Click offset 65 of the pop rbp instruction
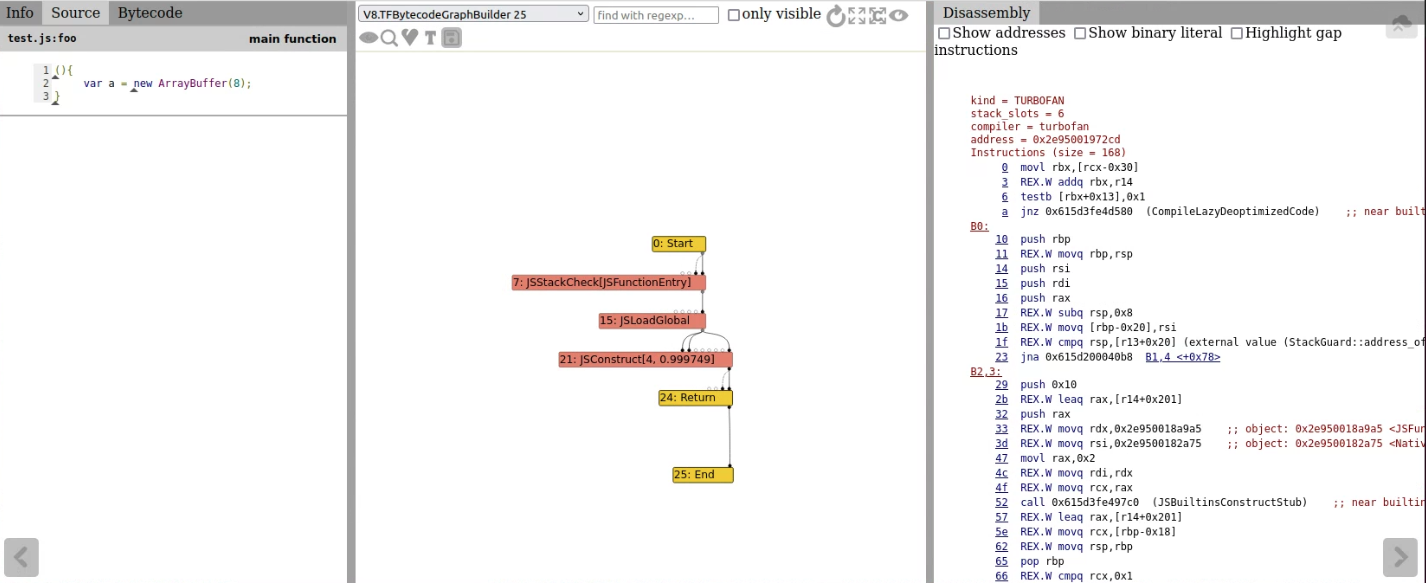This screenshot has height=583, width=1426. pos(1002,562)
